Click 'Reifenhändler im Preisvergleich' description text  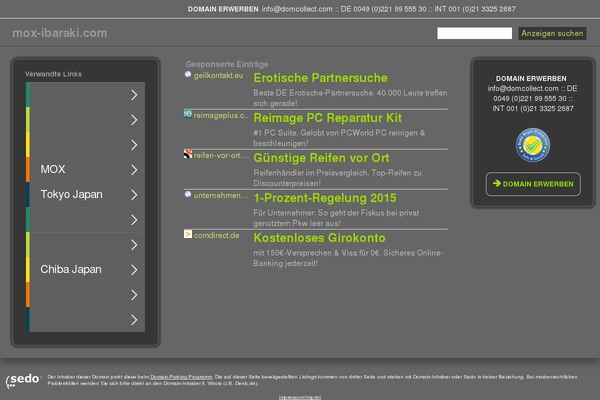pos(338,178)
